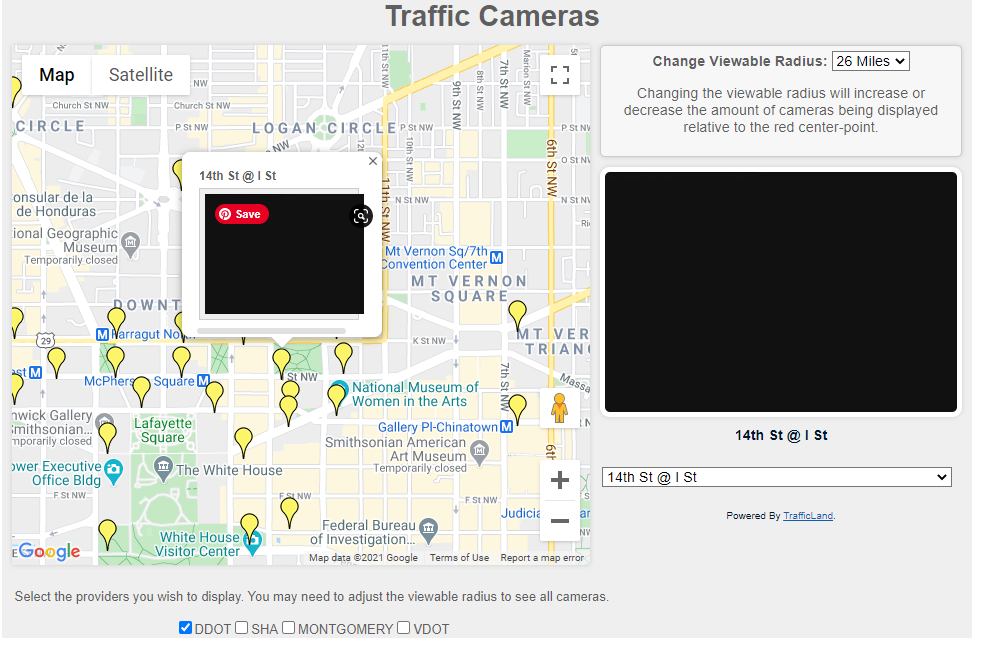Click the Mt Vernon Sq metro station icon
997x664 pixels.
497,258
